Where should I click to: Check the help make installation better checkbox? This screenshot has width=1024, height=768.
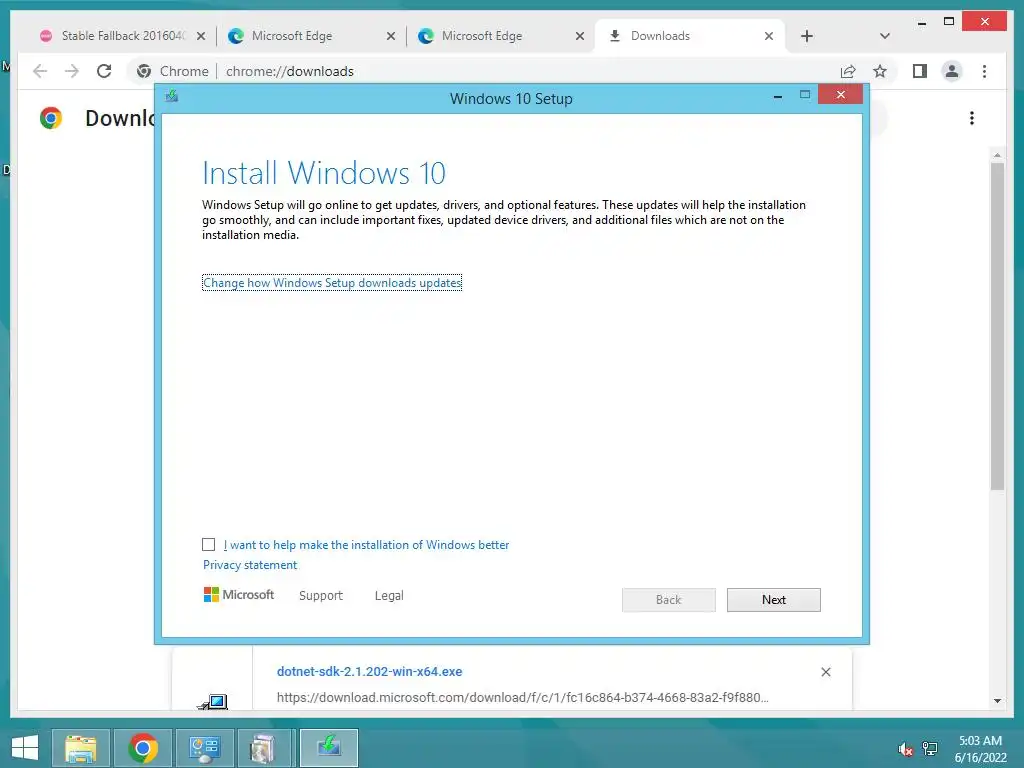(x=208, y=545)
